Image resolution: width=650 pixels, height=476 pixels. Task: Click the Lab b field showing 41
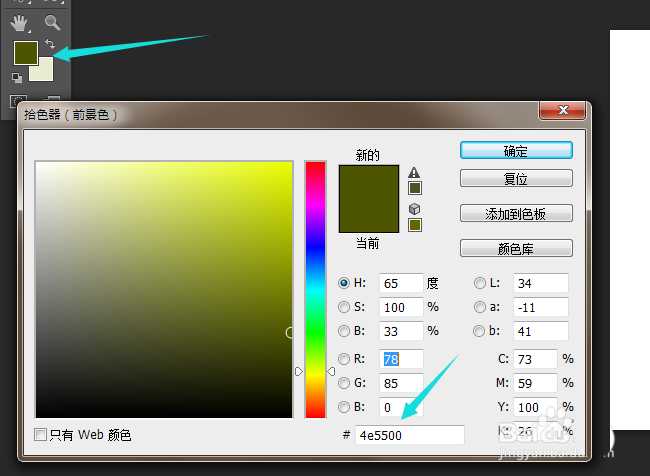[x=541, y=331]
